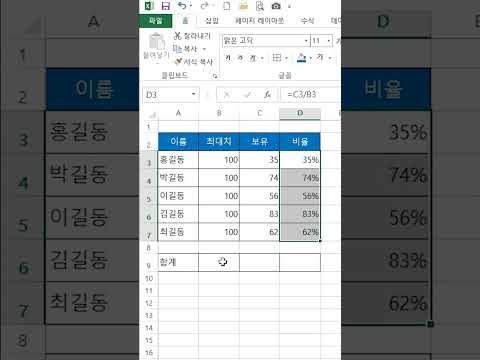Screen dimensions: 480x360
Task: Select the 서식 복사 format painter
Action: click(194, 62)
